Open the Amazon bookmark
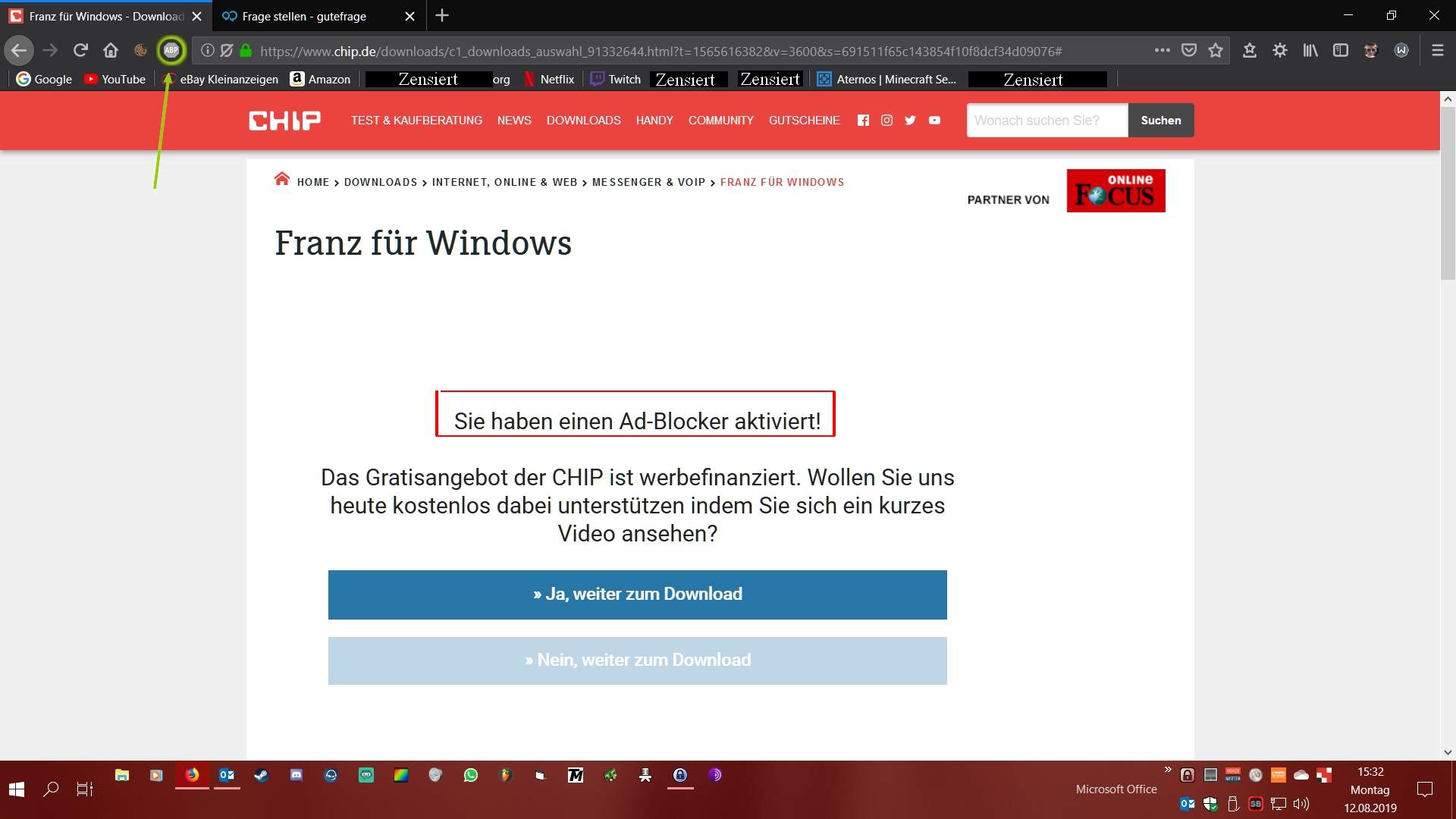The height and width of the screenshot is (819, 1456). 321,79
